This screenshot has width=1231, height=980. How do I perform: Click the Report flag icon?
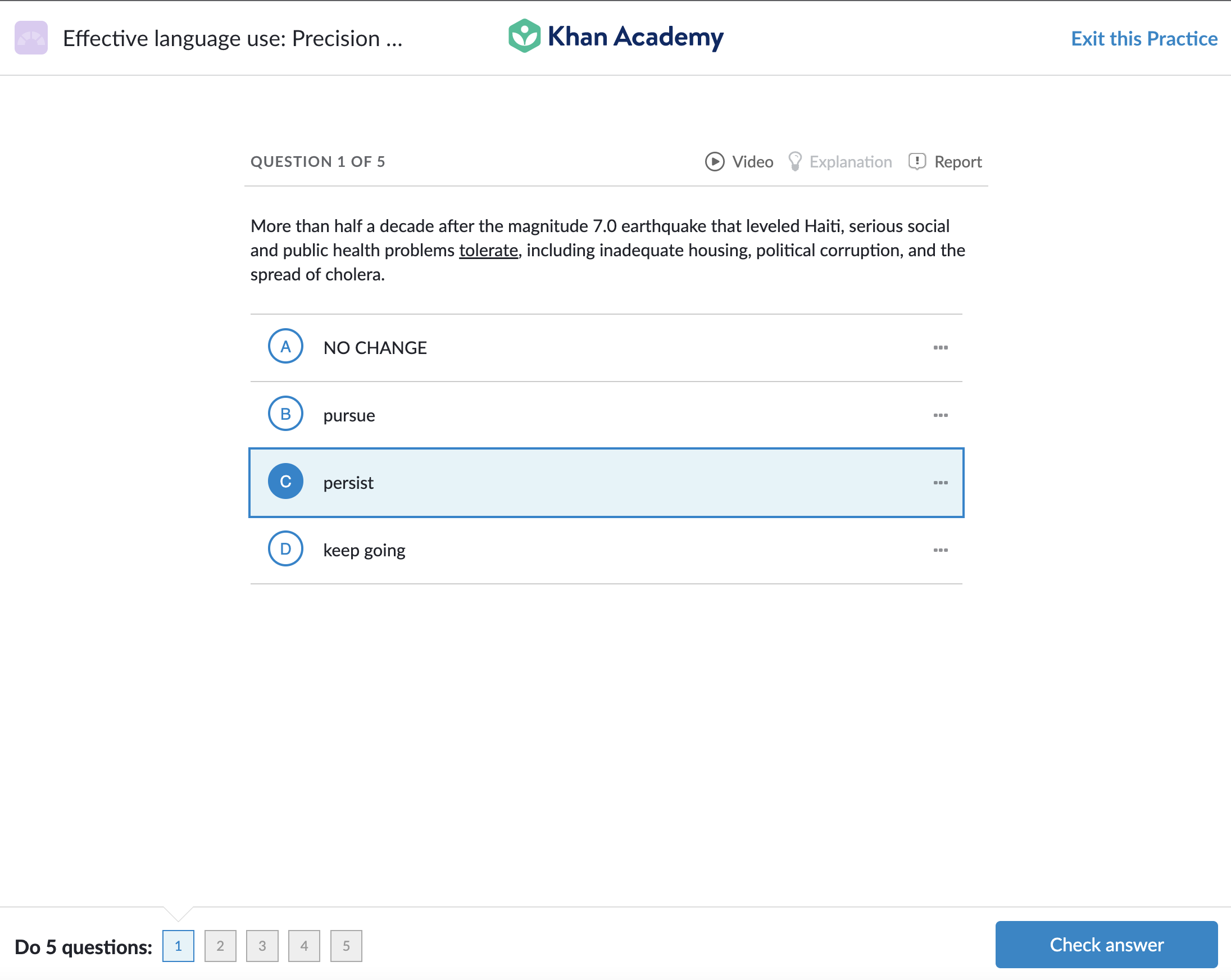916,162
